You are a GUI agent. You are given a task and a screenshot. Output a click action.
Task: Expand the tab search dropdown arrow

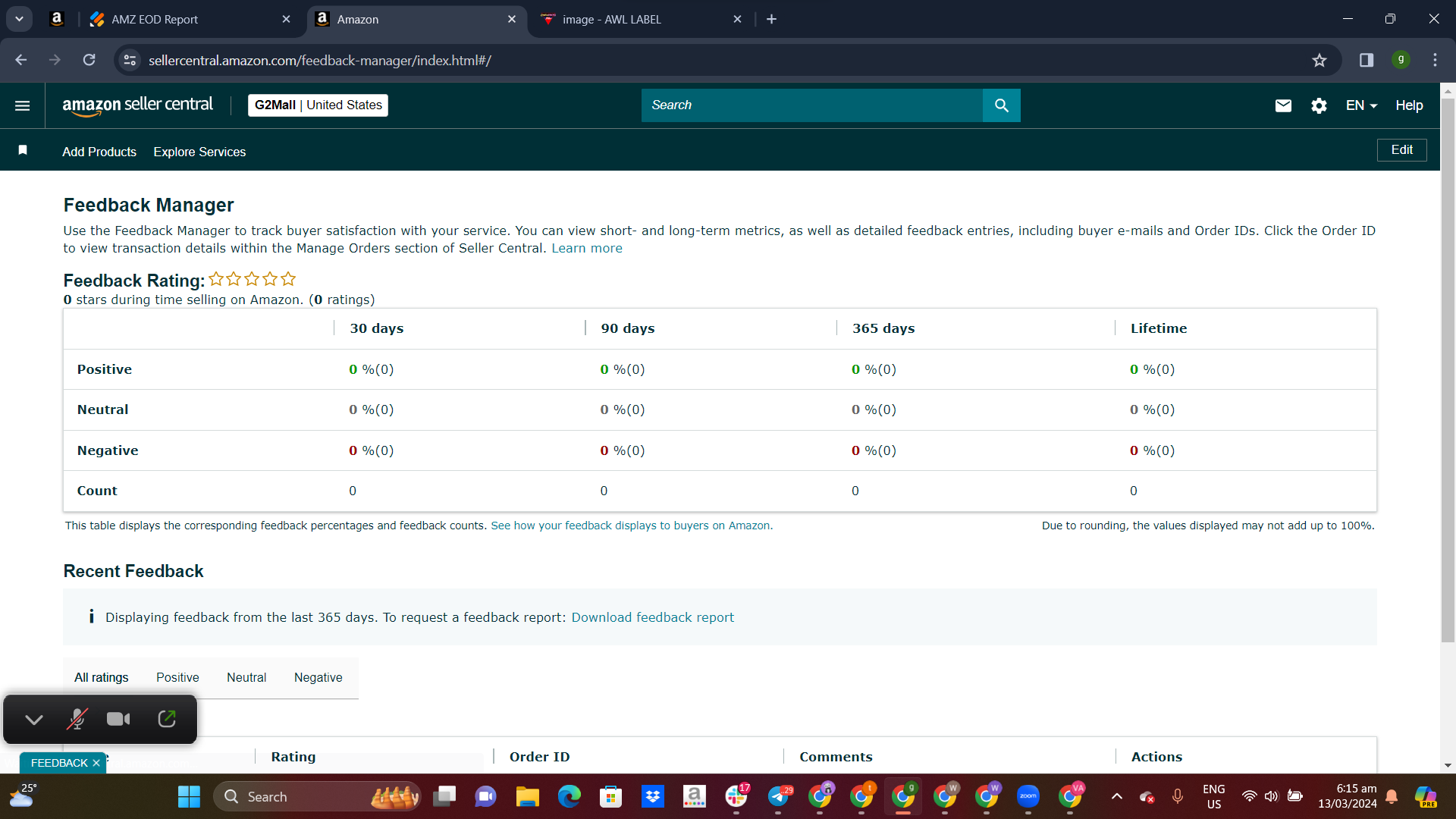coord(19,19)
